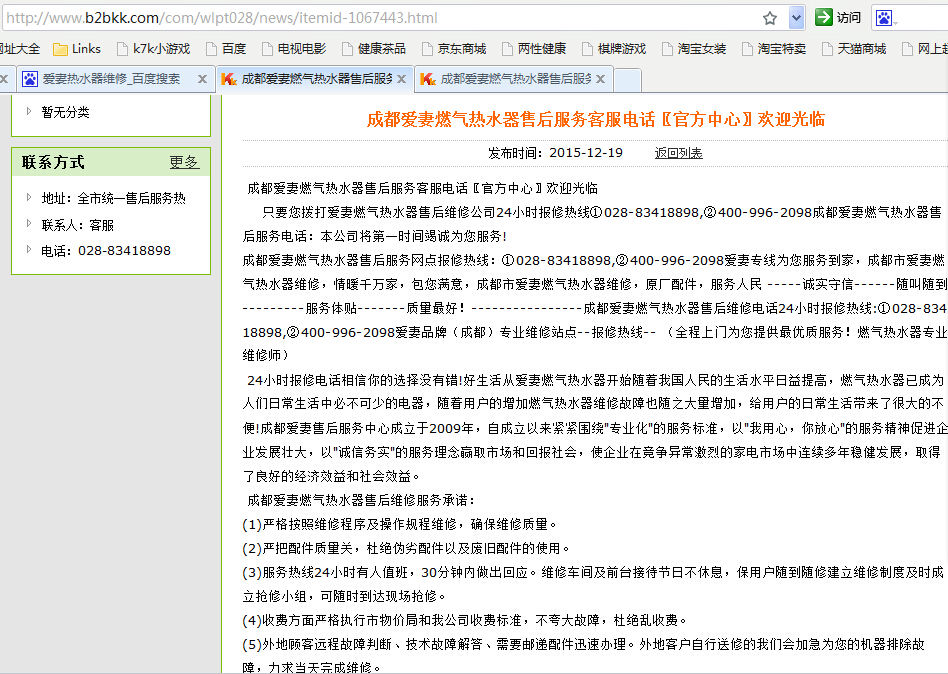Switch to the 爱妻热水器维修_百度搜索 tab

point(111,79)
